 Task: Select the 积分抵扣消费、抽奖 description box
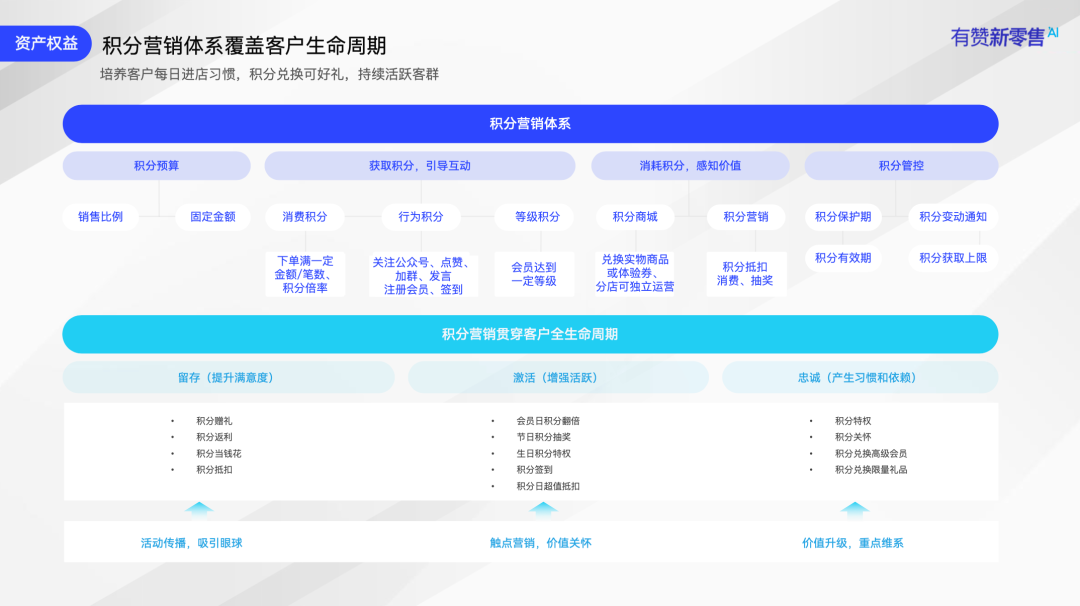(x=746, y=274)
